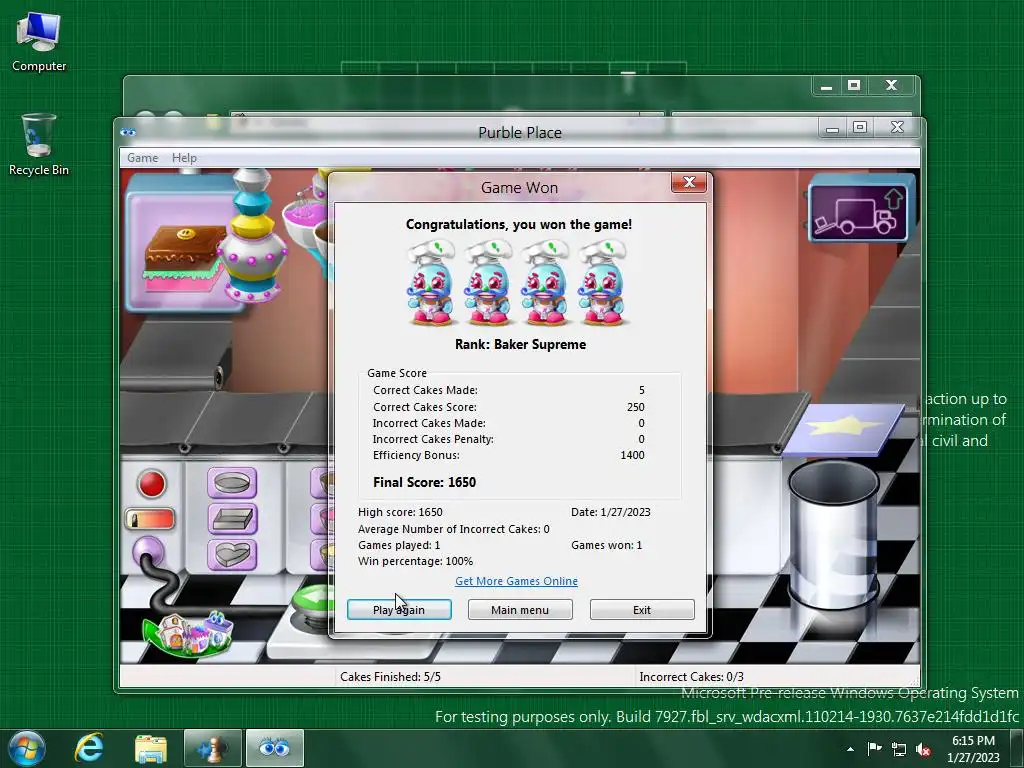The width and height of the screenshot is (1024, 768).
Task: Click High score: 1650 text
Action: click(400, 512)
